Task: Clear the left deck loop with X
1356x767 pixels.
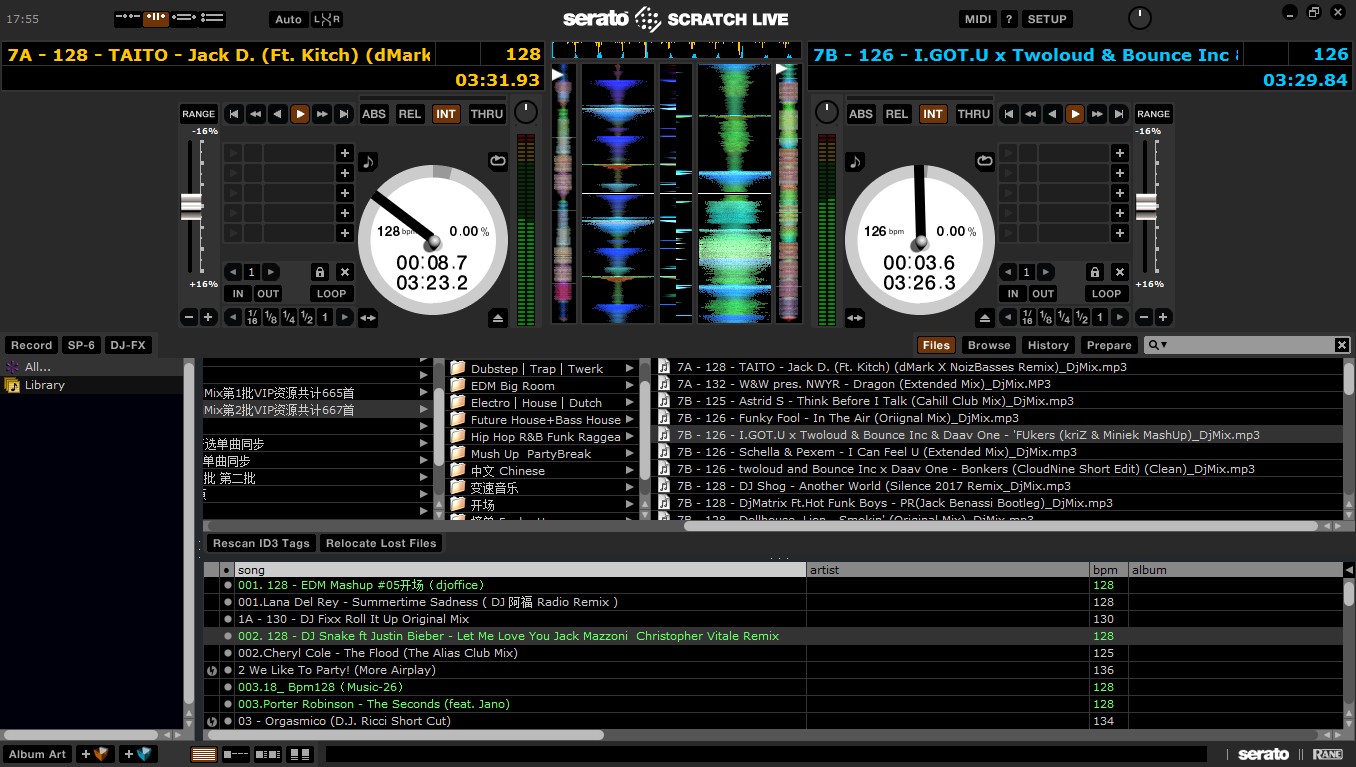Action: [345, 272]
